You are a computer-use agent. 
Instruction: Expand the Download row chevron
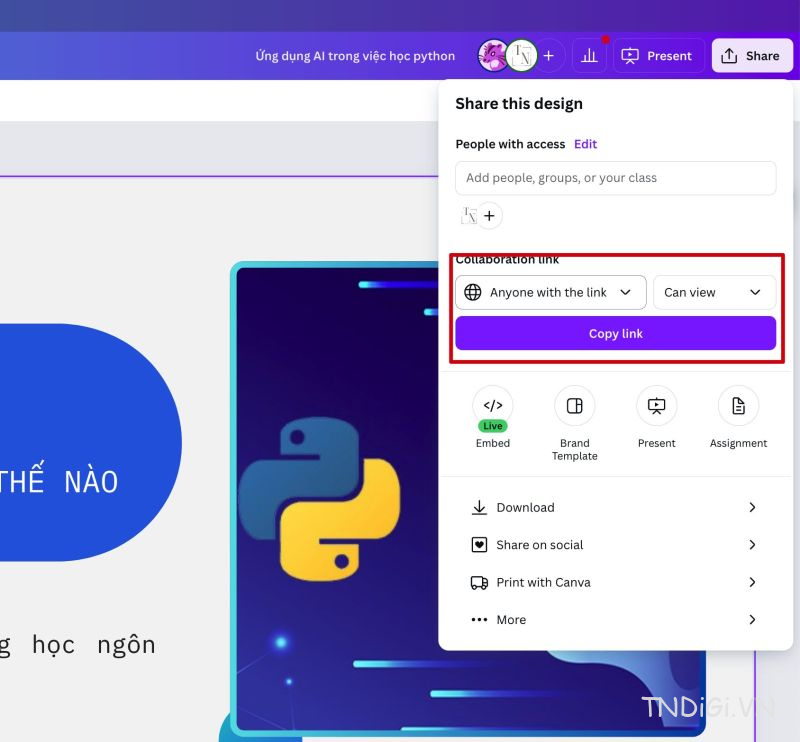point(752,507)
